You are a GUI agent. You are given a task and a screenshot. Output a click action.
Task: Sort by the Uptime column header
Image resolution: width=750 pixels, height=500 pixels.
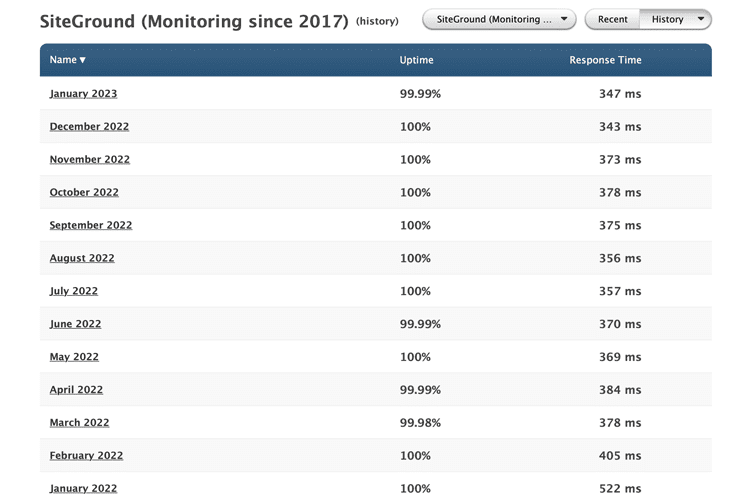[x=416, y=60]
